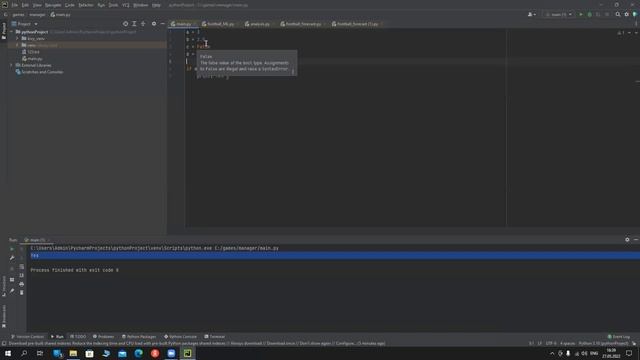Viewport: 640px width, 360px height.
Task: Expand the venv library root folder
Action: coord(18,45)
